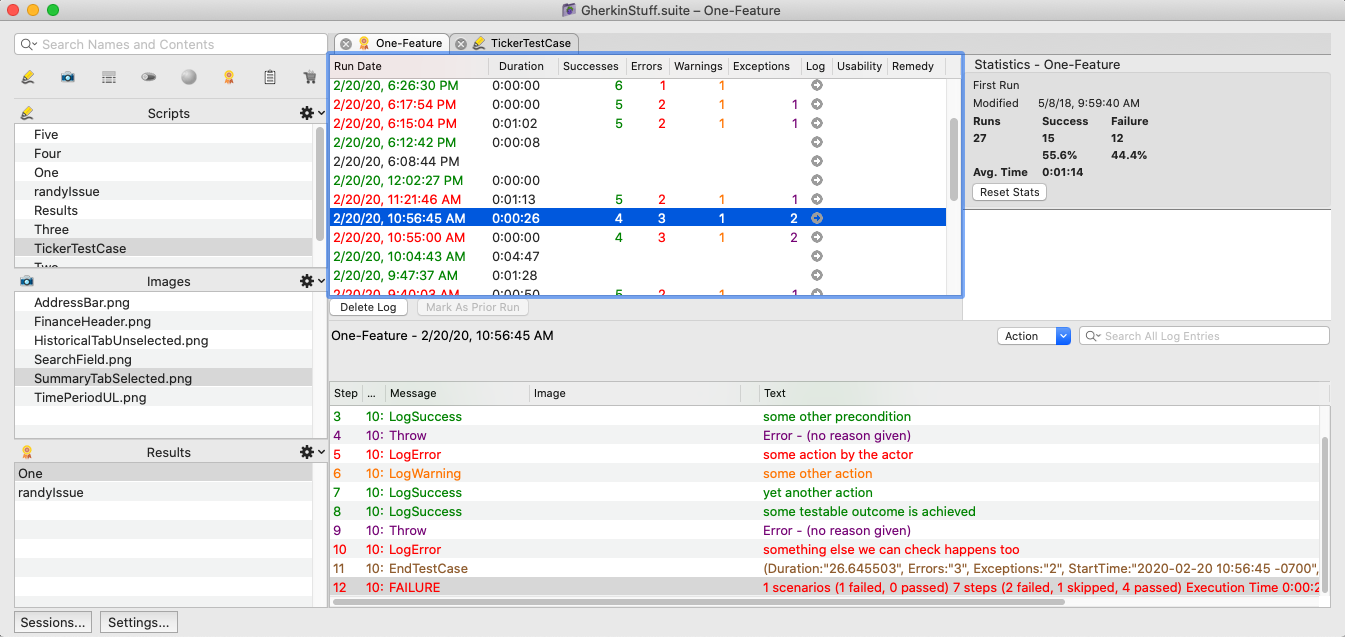The image size is (1345, 637).
Task: Open the Images gear menu
Action: tap(311, 282)
